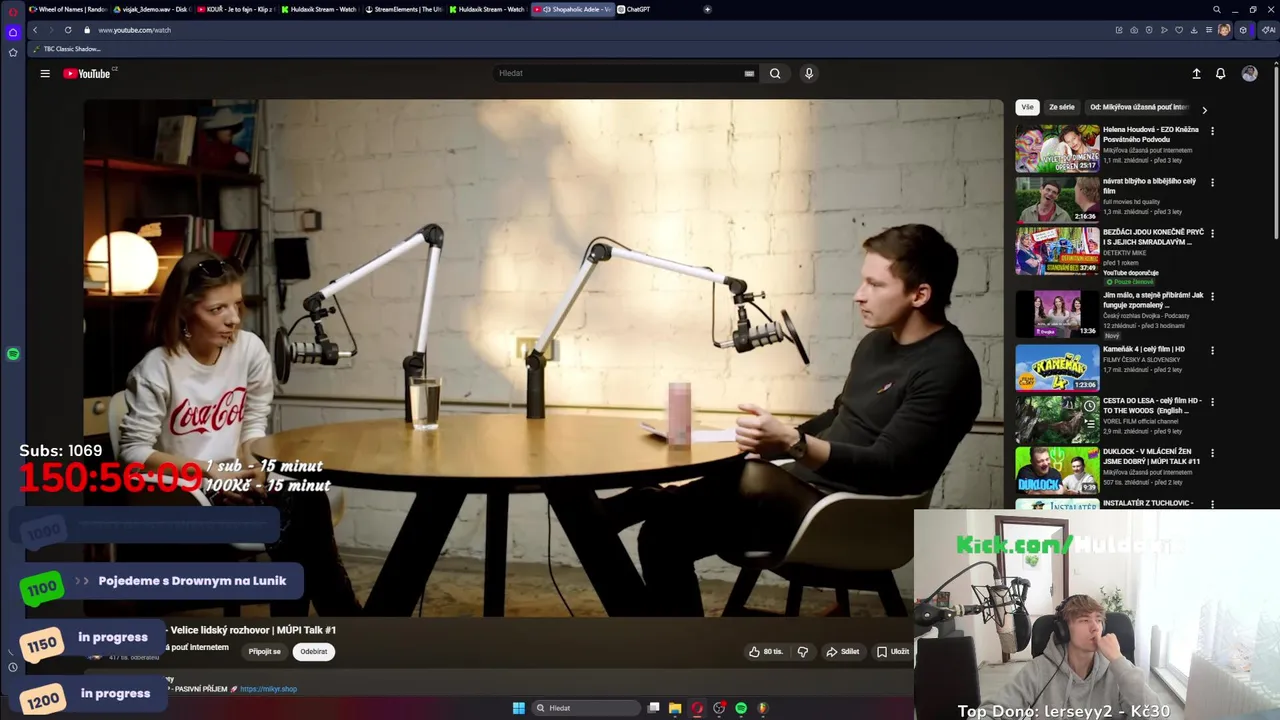Open the mikyr.shop link in description
1280x720 pixels.
[268, 689]
